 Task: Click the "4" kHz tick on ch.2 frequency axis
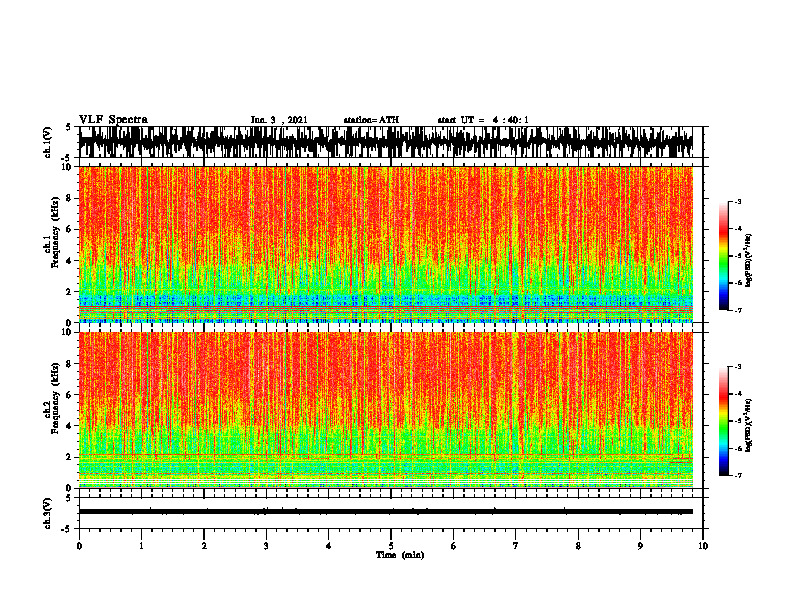70,426
